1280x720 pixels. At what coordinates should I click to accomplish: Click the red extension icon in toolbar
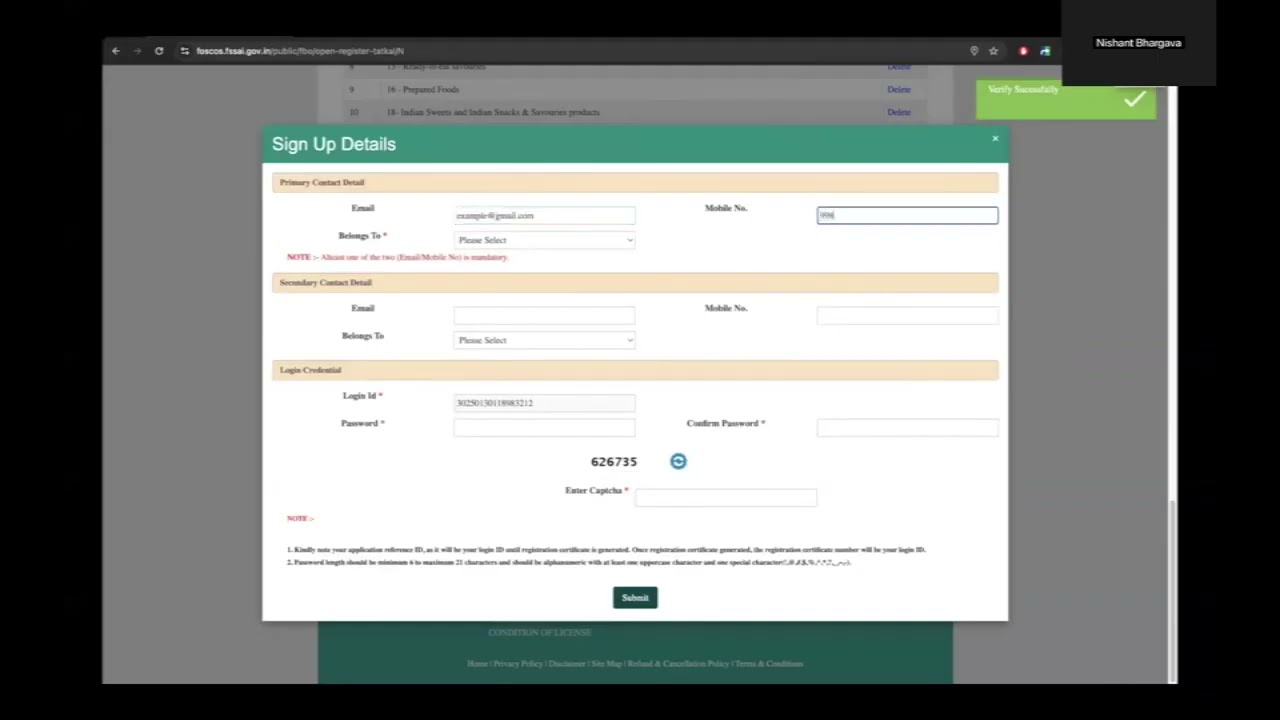point(1023,51)
